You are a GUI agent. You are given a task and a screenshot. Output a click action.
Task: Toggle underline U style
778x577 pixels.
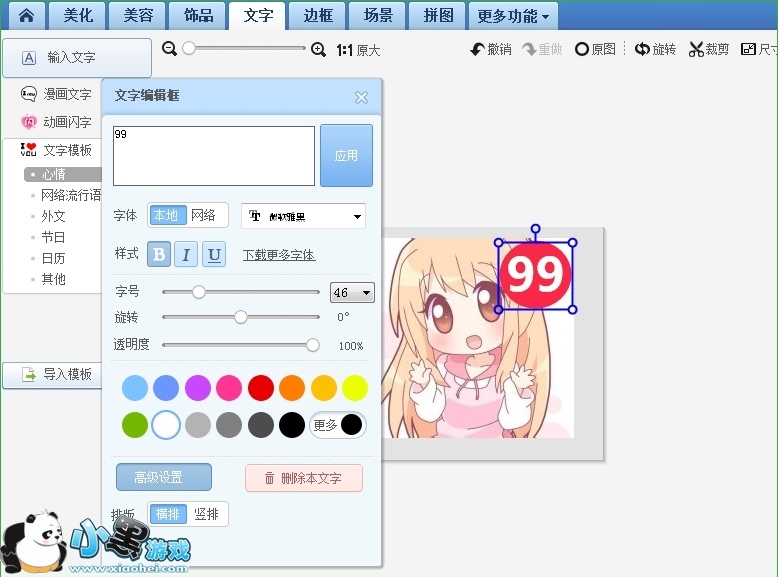coord(214,255)
